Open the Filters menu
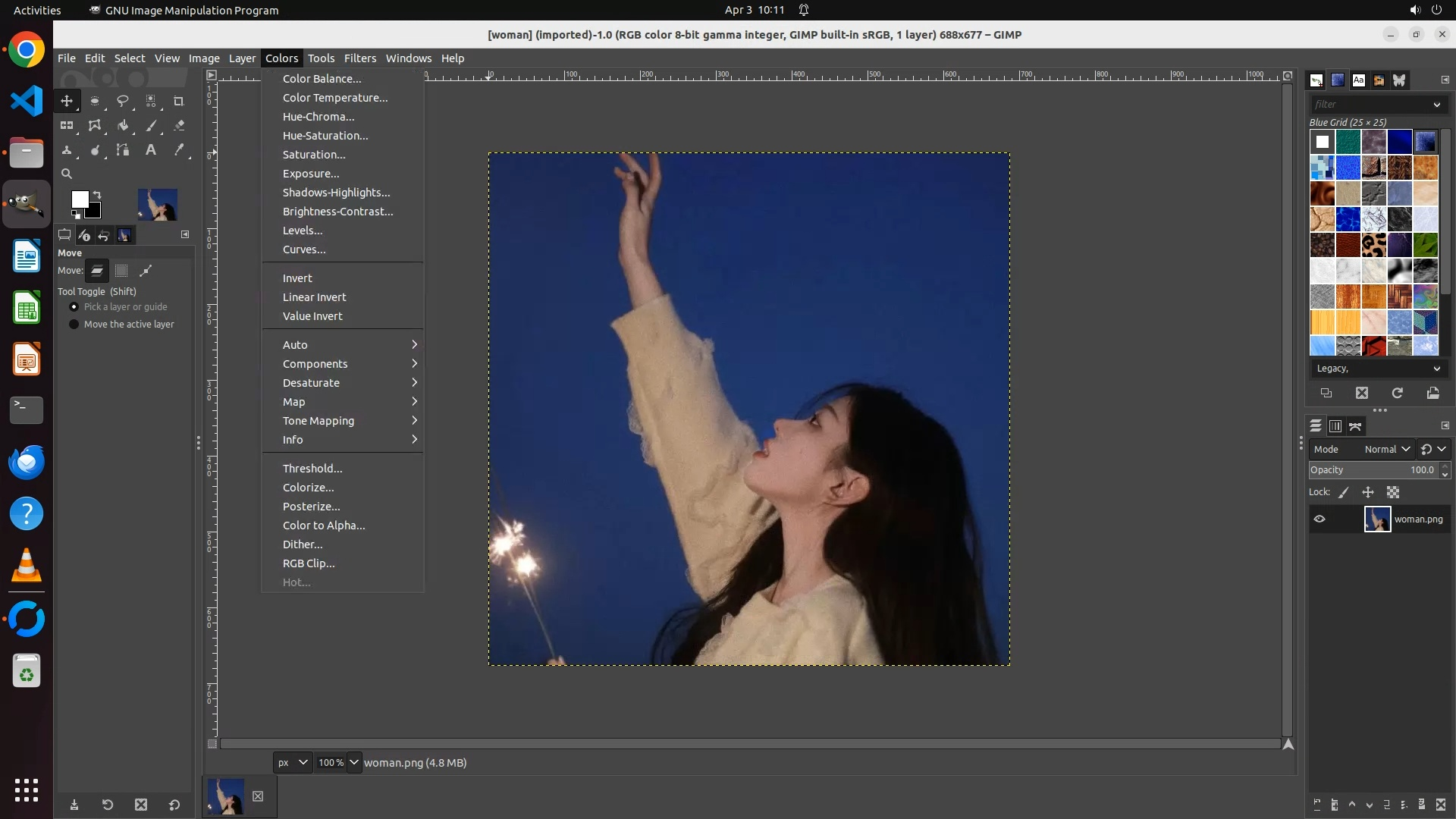The width and height of the screenshot is (1456, 819). [x=359, y=58]
